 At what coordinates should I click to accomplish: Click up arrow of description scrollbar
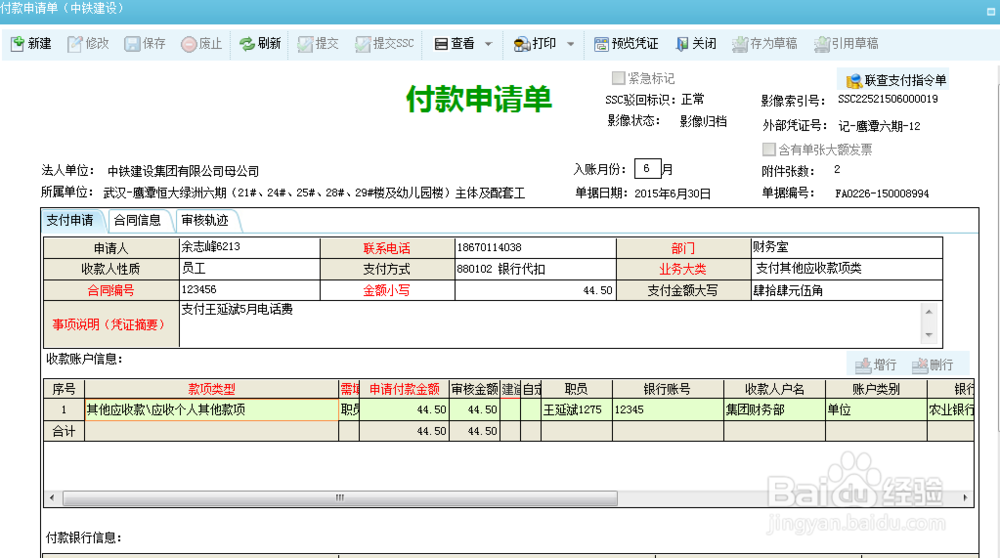click(x=929, y=312)
